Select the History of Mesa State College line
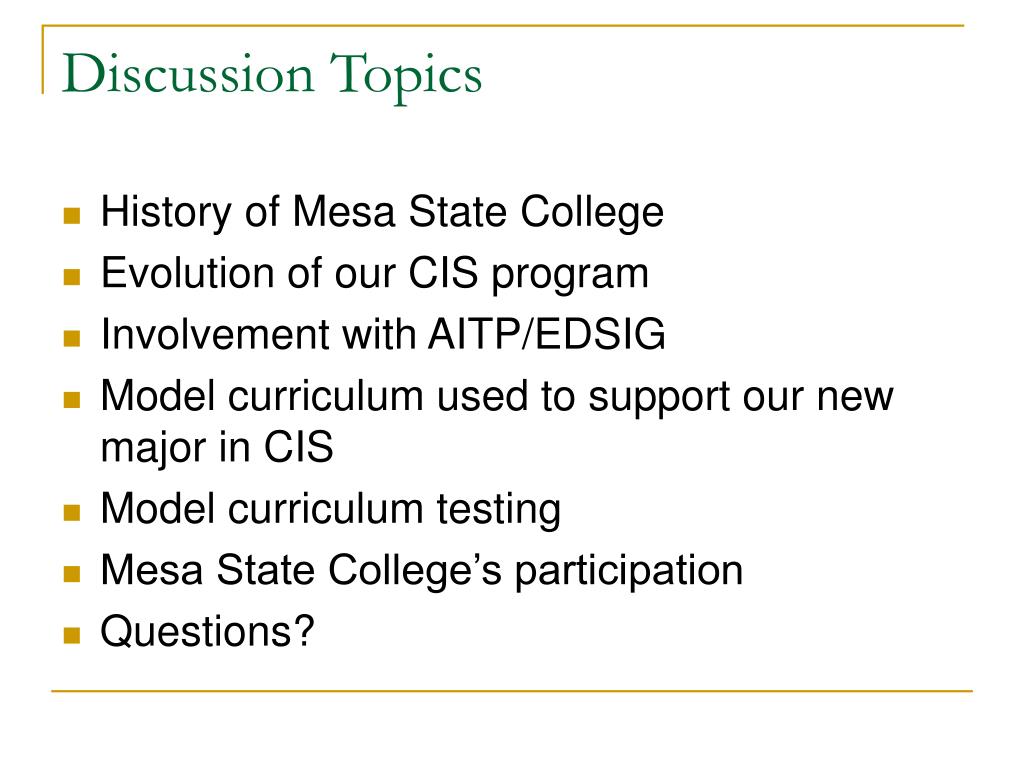Viewport: 1024px width, 768px height. (382, 212)
